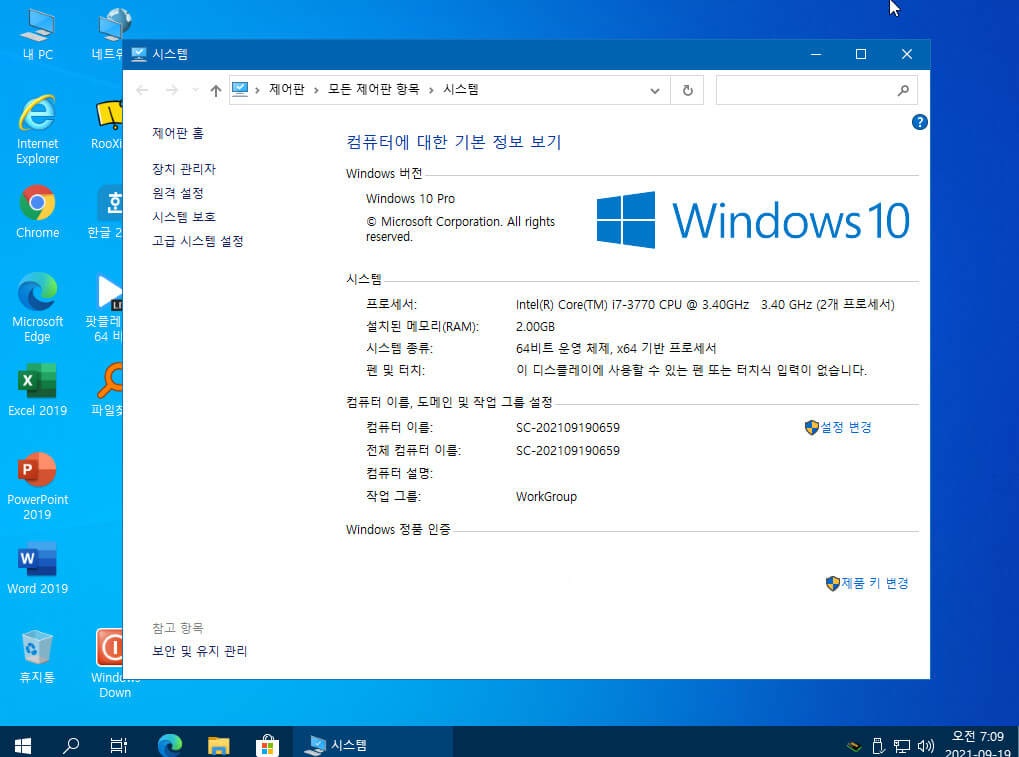Open 시스템 보호 link
The width and height of the screenshot is (1019, 757).
184,217
